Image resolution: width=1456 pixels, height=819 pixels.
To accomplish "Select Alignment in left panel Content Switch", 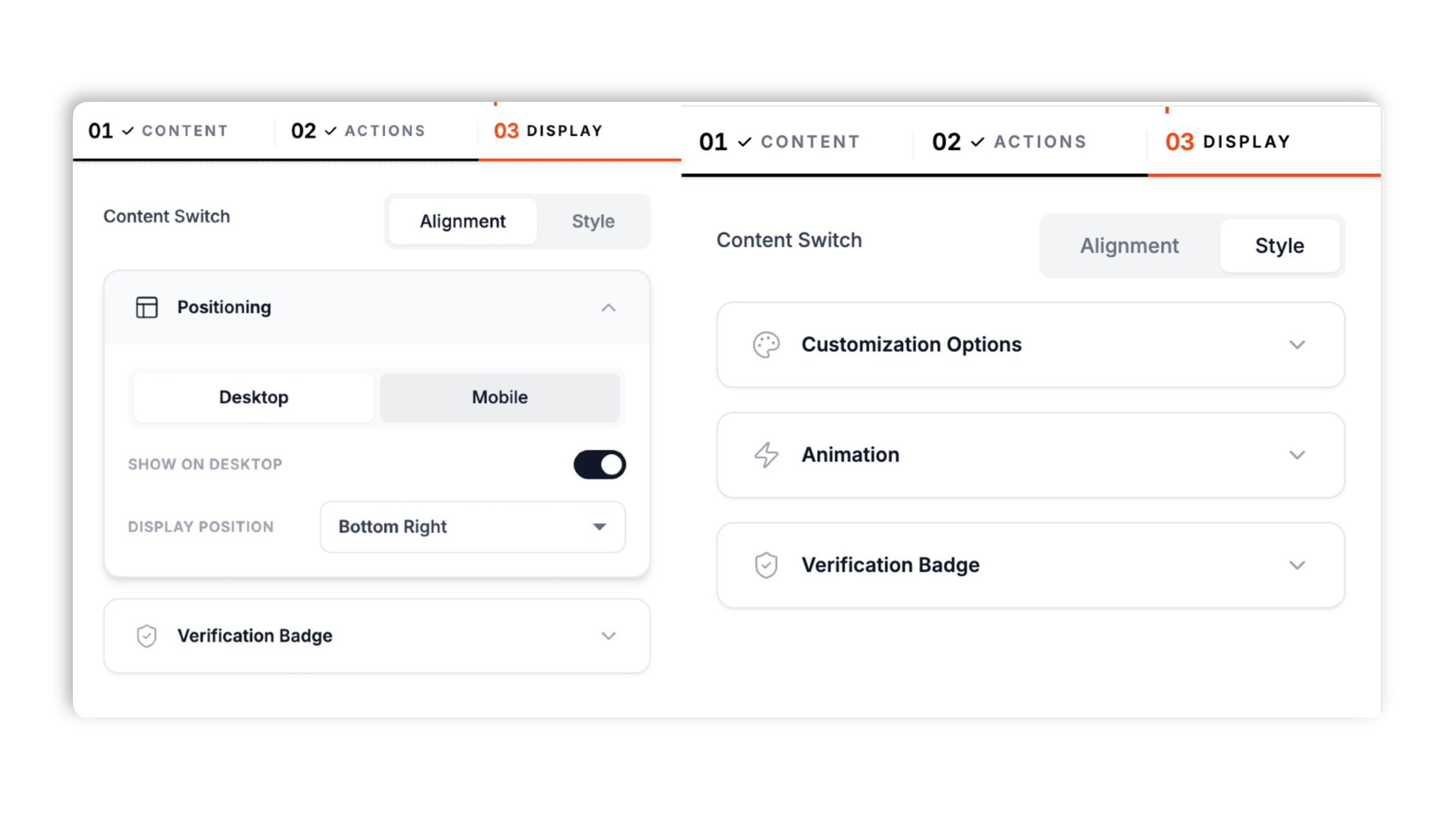I will click(x=463, y=221).
